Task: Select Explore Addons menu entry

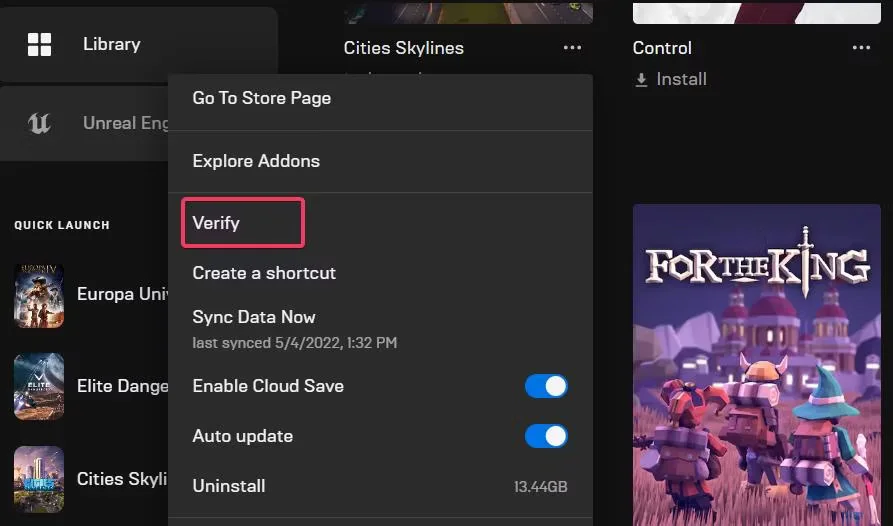Action: tap(256, 161)
